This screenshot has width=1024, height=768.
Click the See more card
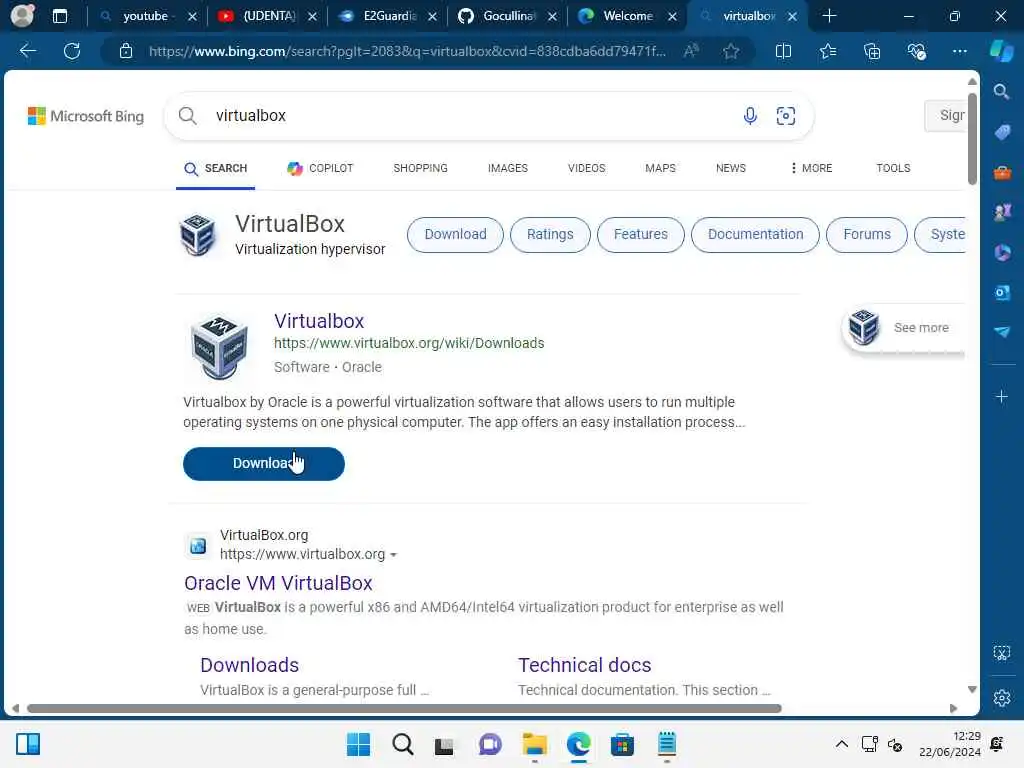pos(904,328)
